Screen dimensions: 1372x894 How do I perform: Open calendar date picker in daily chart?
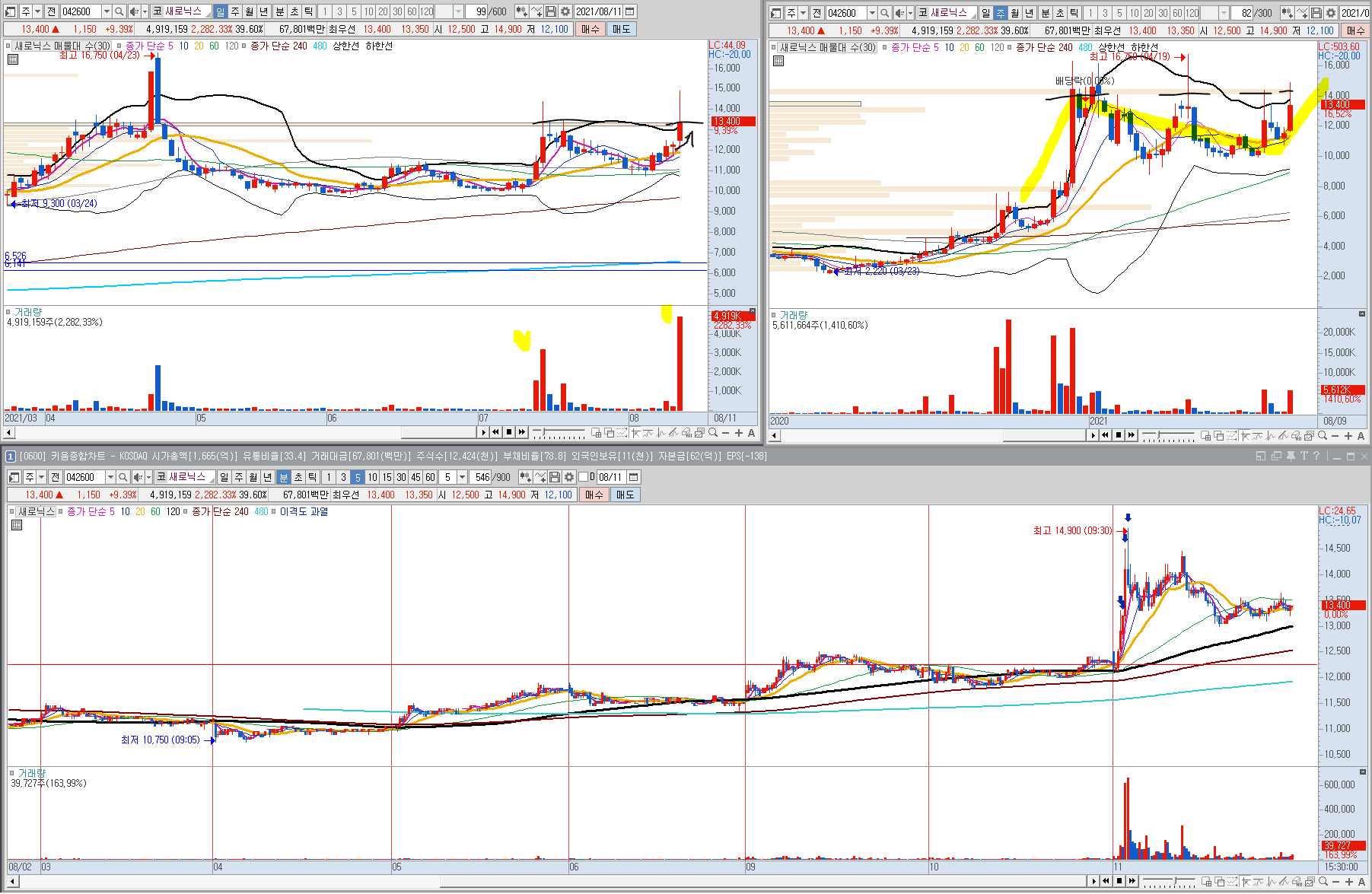[630, 11]
